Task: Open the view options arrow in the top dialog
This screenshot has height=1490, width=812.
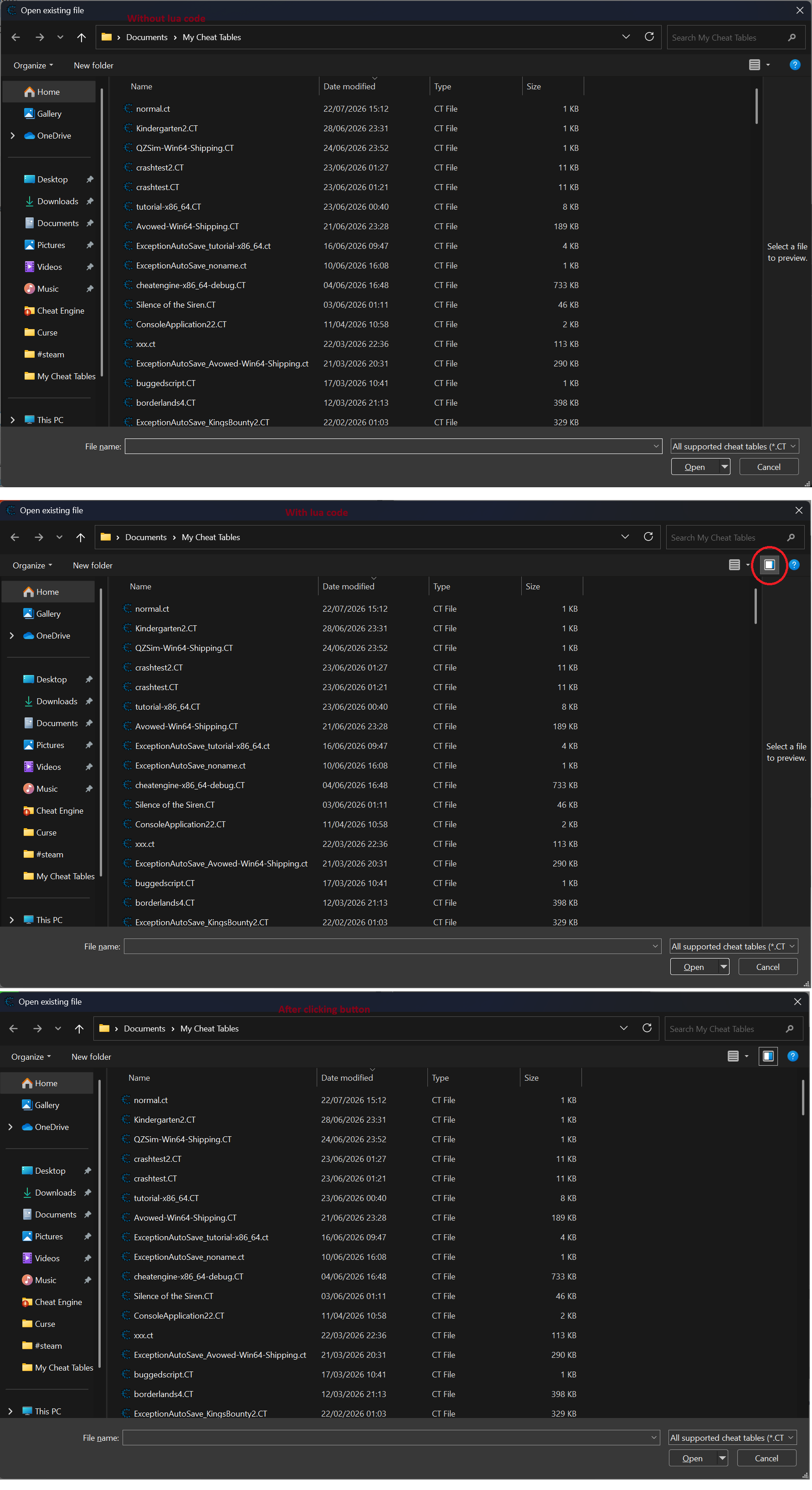Action: [x=768, y=65]
